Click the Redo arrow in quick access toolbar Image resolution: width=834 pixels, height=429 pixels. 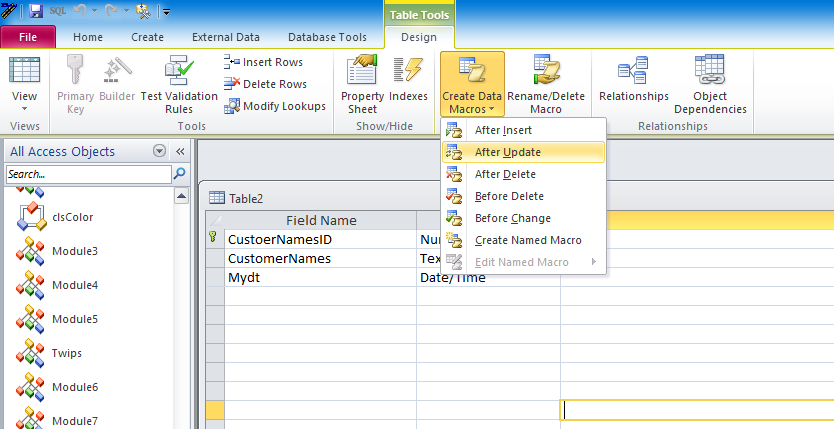point(111,11)
